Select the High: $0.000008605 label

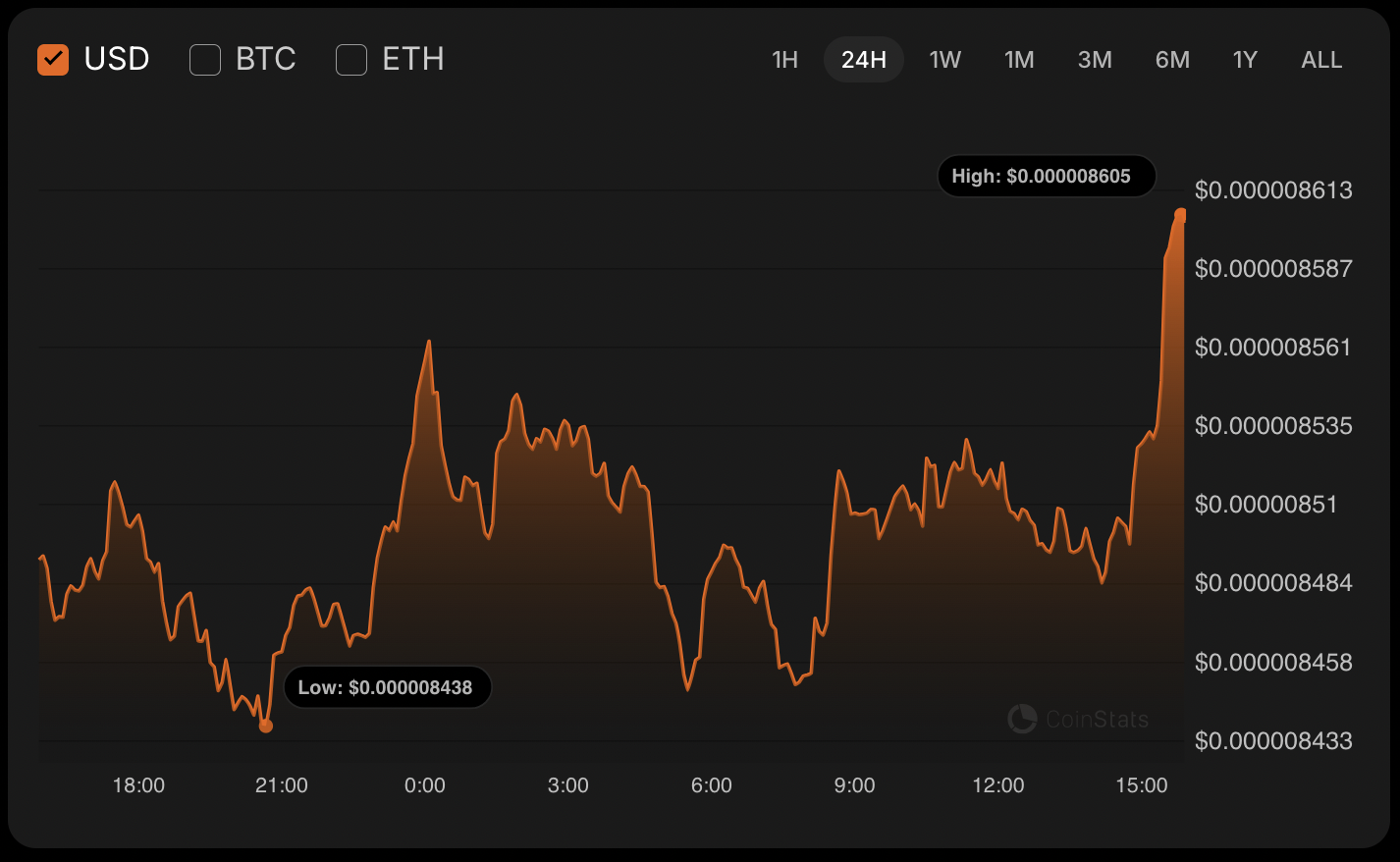point(1047,177)
